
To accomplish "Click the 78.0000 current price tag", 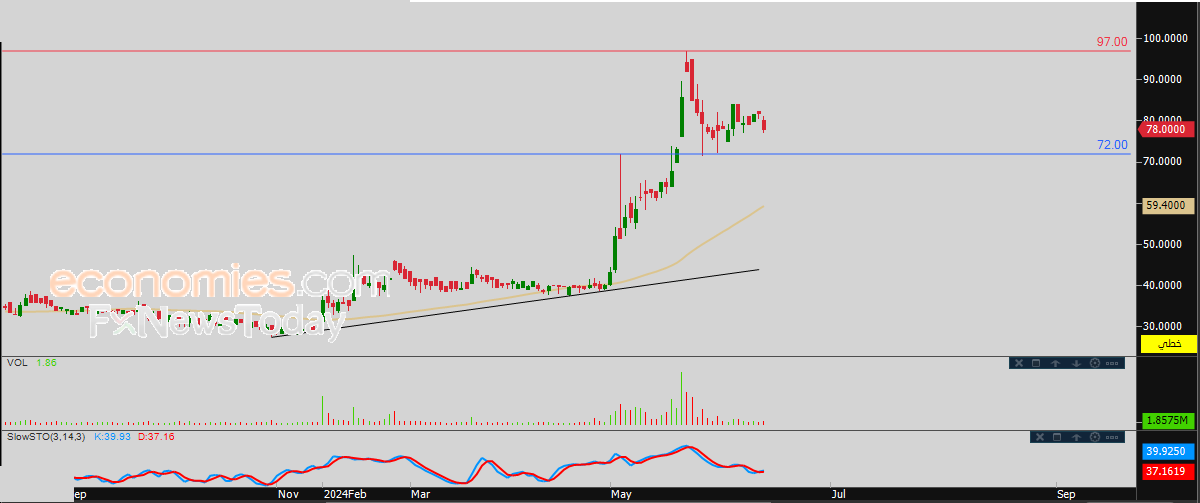I will coord(1165,129).
